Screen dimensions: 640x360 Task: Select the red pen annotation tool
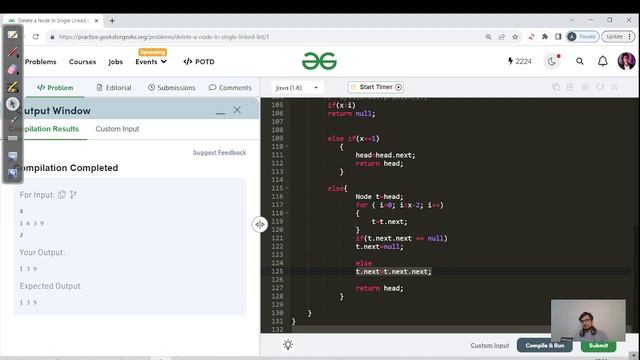tap(13, 52)
